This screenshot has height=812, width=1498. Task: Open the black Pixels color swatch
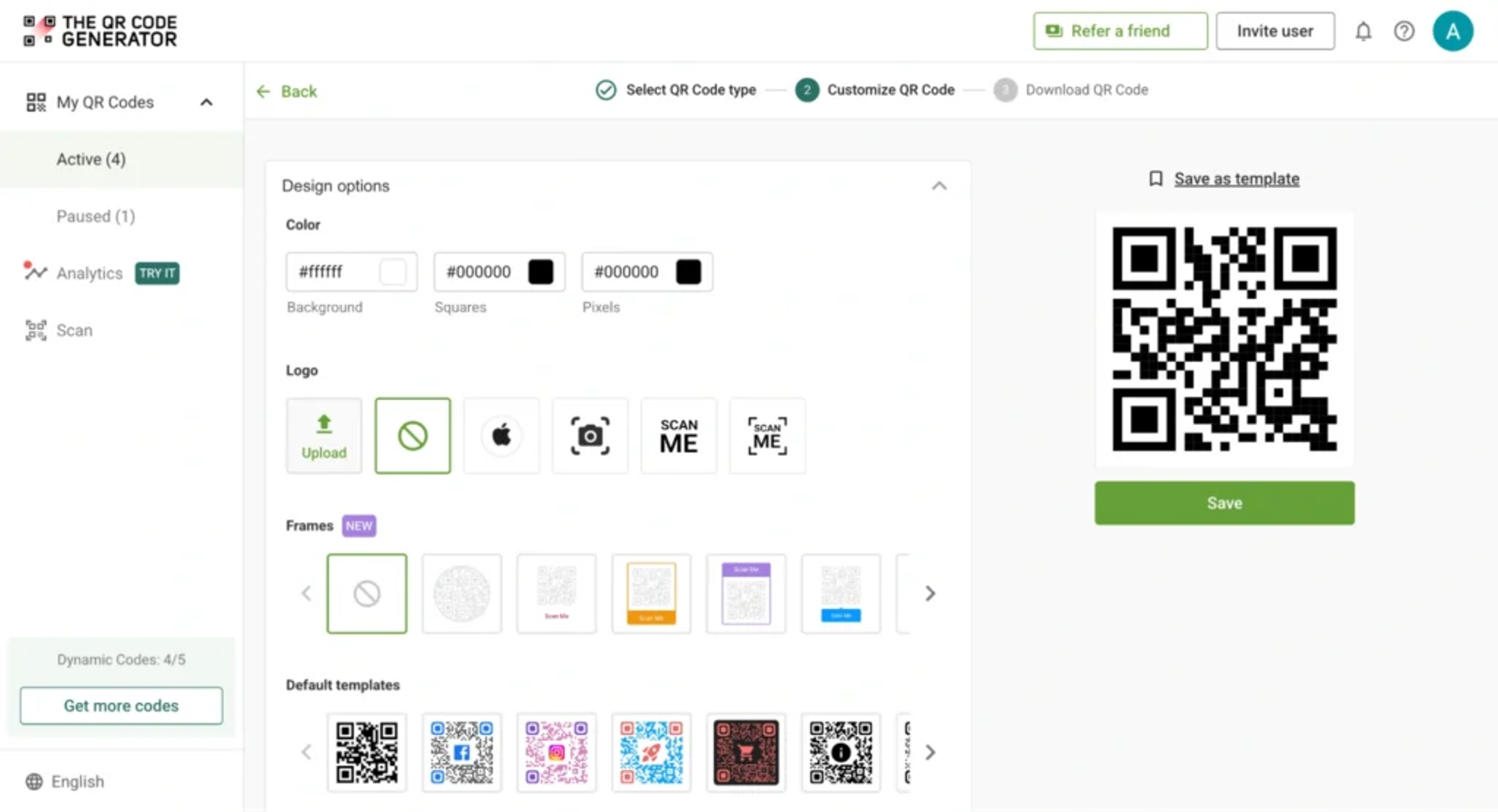coord(688,271)
